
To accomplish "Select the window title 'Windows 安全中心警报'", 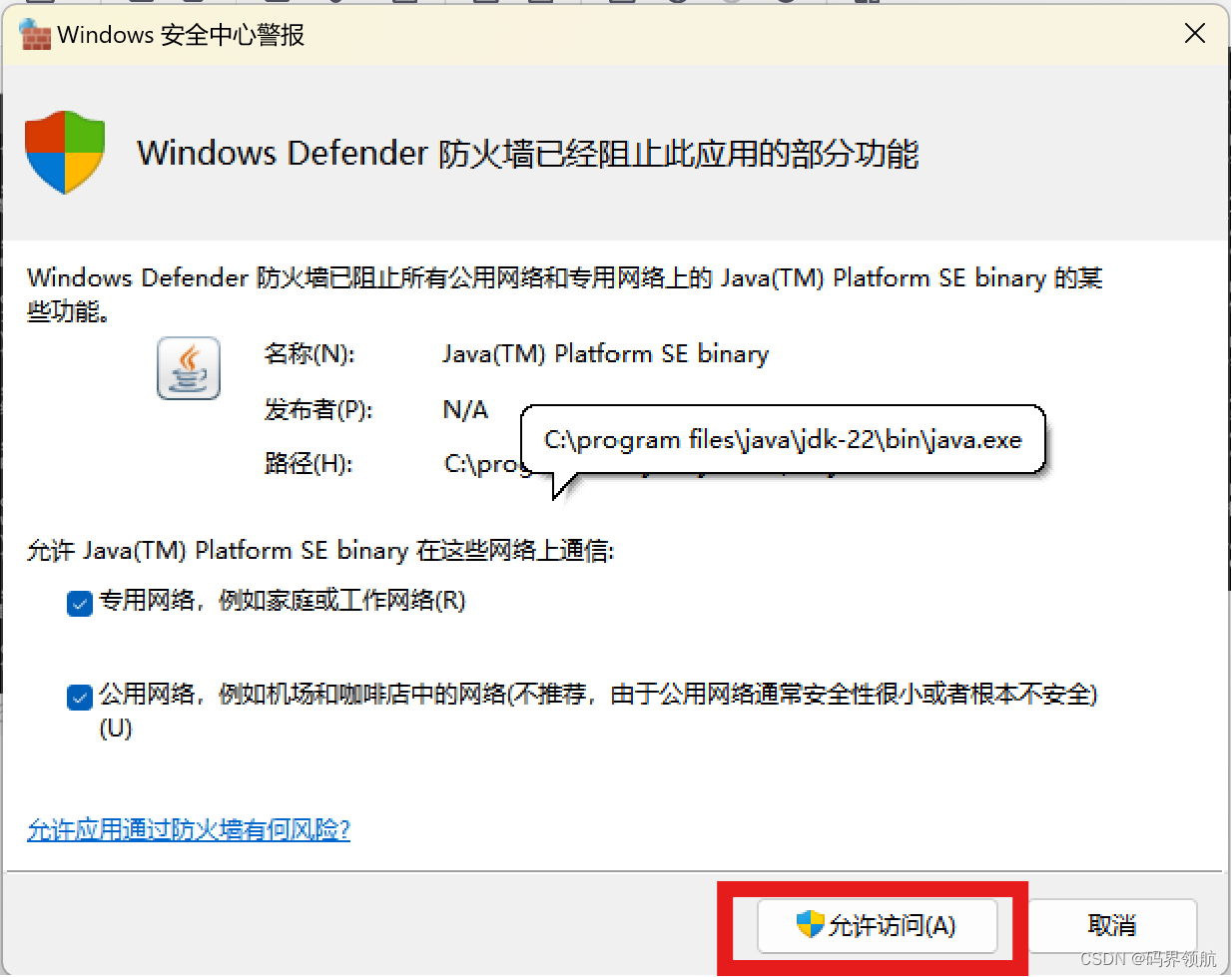I will [x=181, y=35].
